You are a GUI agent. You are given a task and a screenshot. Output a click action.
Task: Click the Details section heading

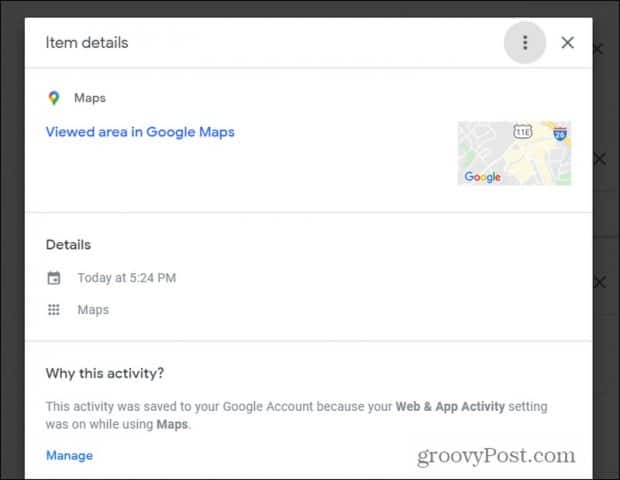68,245
